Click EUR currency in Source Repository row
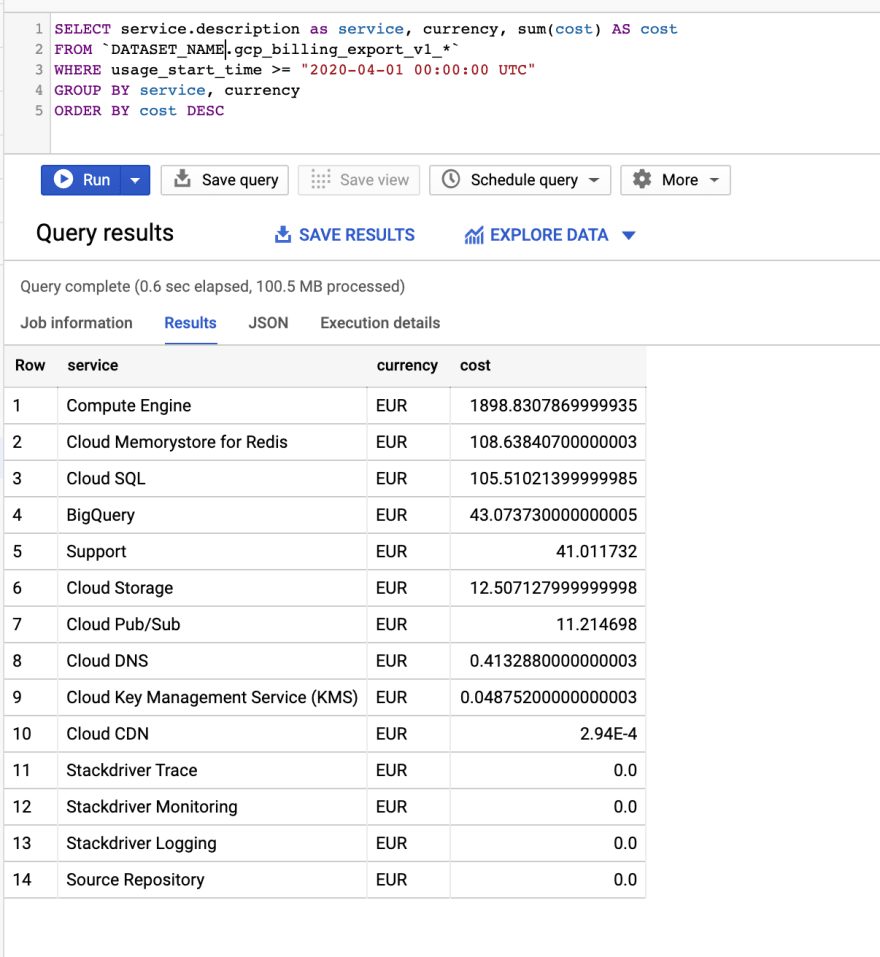The image size is (880, 957). (391, 879)
